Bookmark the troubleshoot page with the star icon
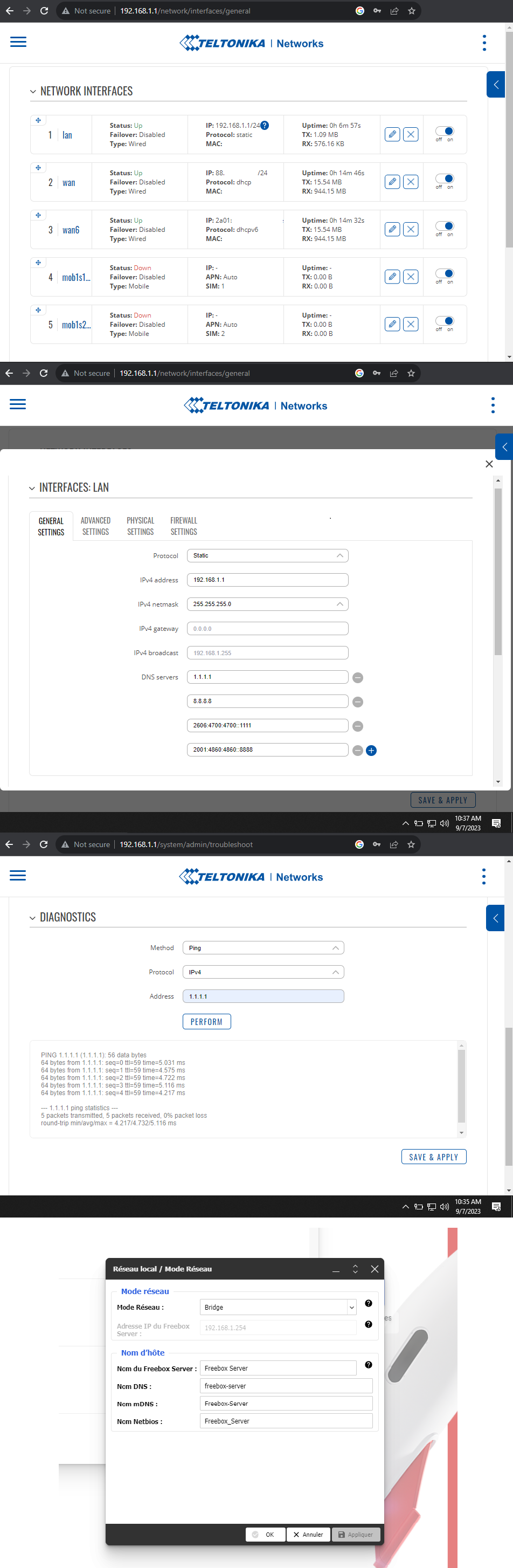Viewport: 513px width, 1568px height. (411, 844)
